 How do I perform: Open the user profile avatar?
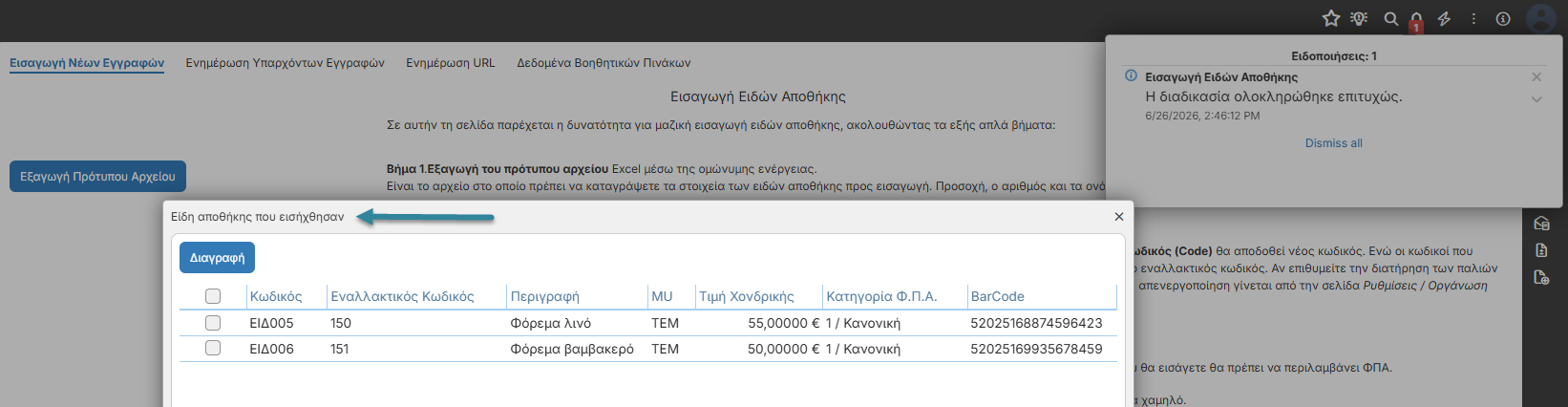(x=1541, y=19)
